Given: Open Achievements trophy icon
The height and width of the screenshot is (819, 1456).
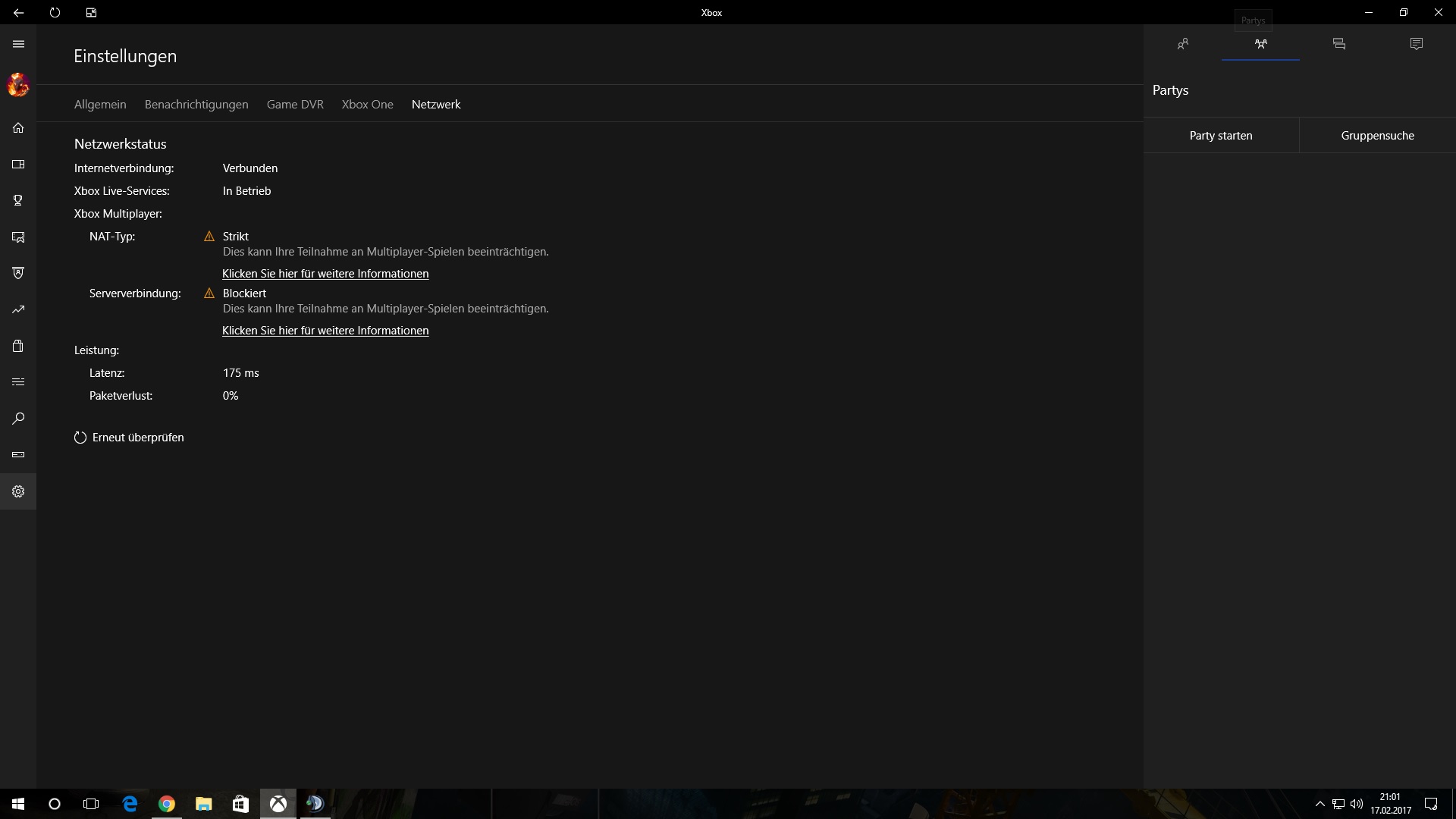Looking at the screenshot, I should click(x=18, y=200).
